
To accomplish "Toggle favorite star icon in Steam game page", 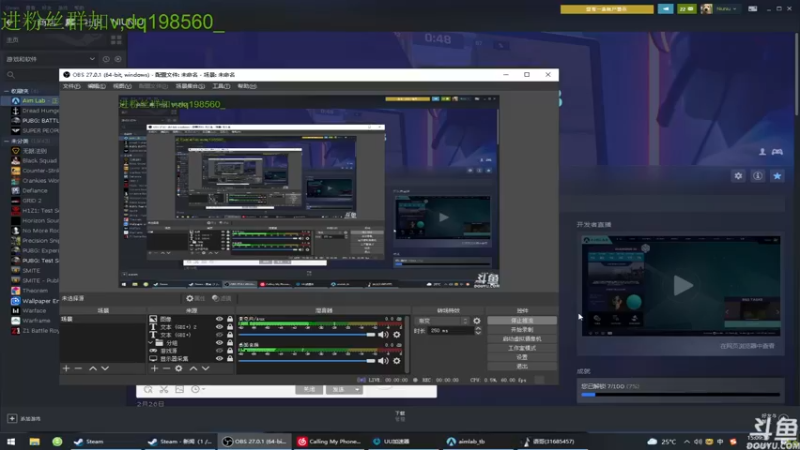I will pos(777,176).
